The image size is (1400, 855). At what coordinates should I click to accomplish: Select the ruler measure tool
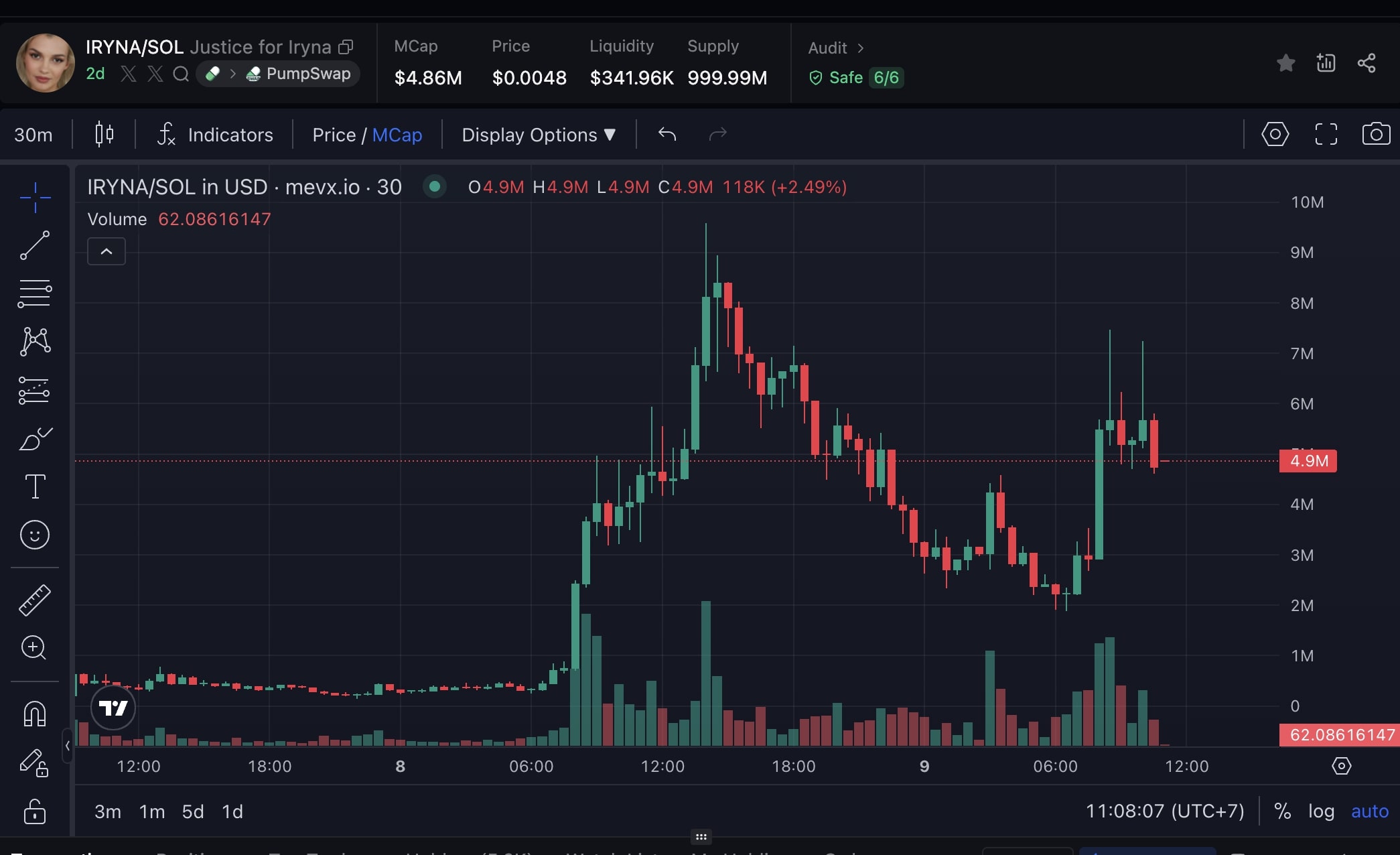(x=35, y=600)
